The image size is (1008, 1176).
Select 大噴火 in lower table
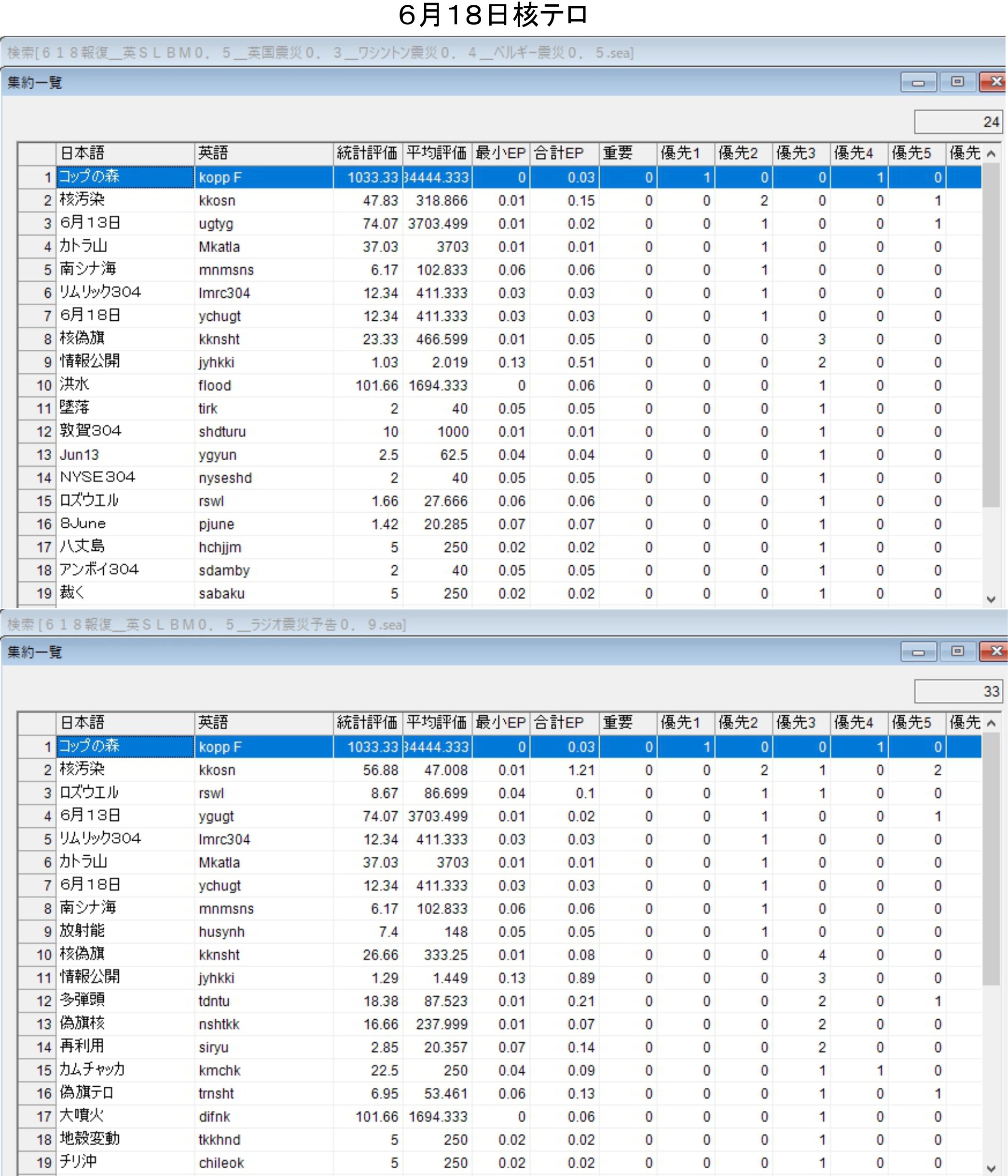(x=125, y=1117)
